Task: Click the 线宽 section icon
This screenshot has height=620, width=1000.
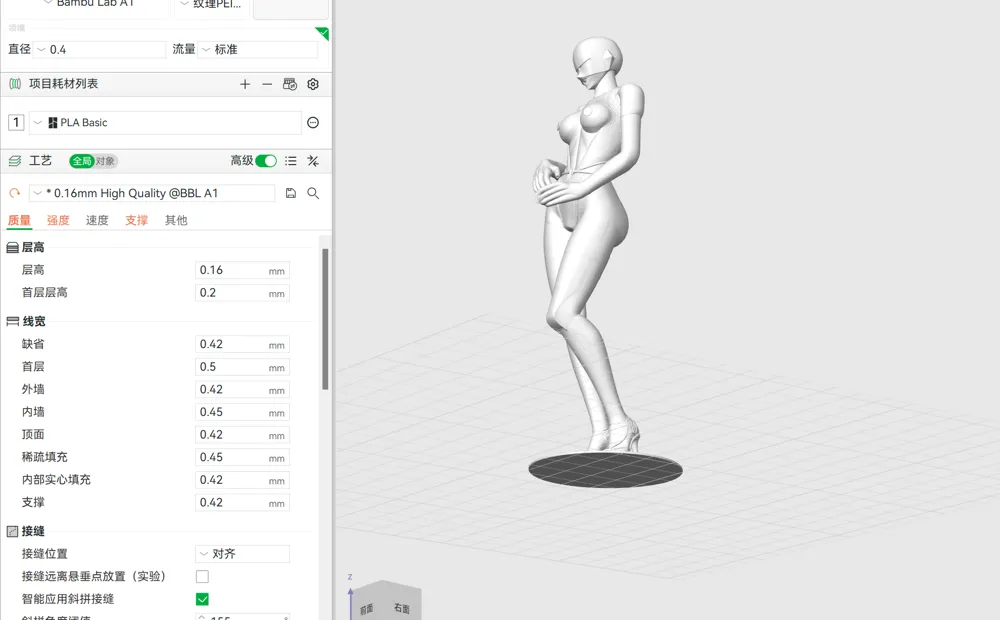Action: coord(12,321)
